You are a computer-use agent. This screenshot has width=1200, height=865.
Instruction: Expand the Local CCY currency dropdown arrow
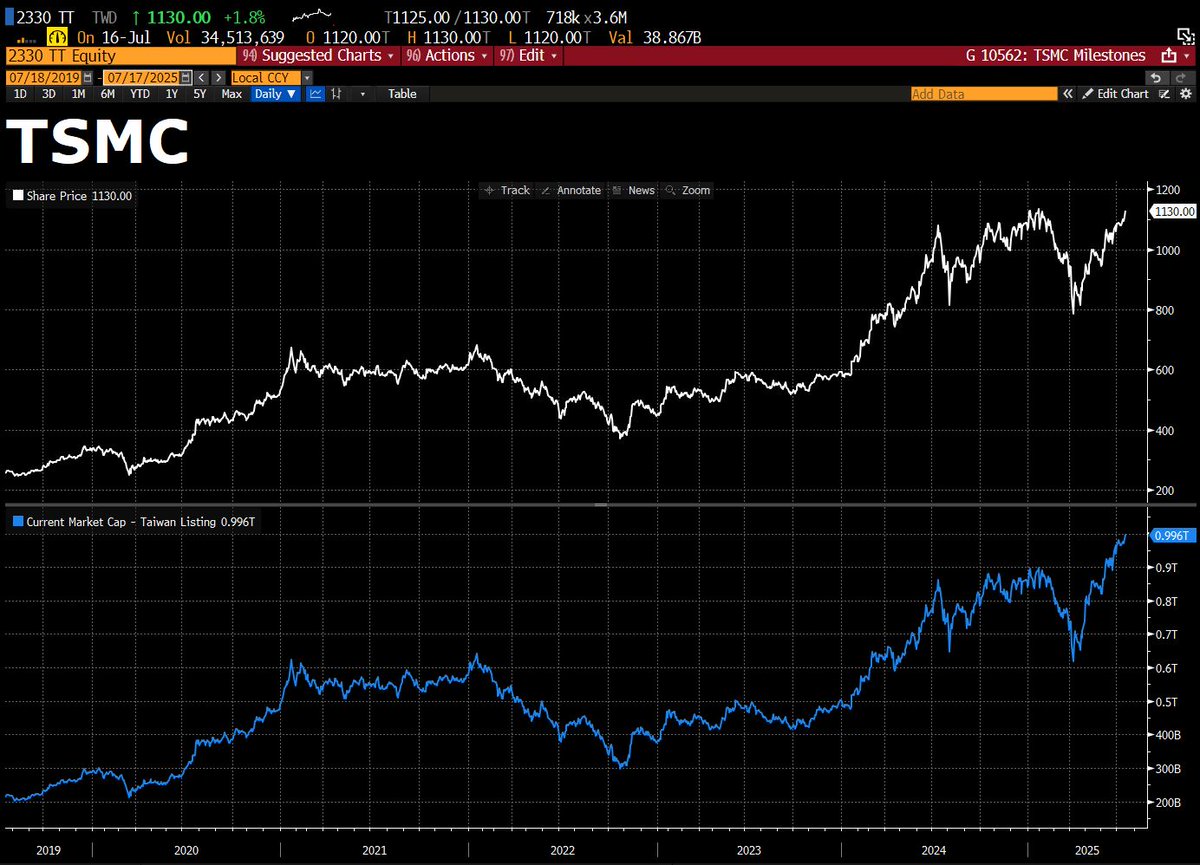[307, 77]
